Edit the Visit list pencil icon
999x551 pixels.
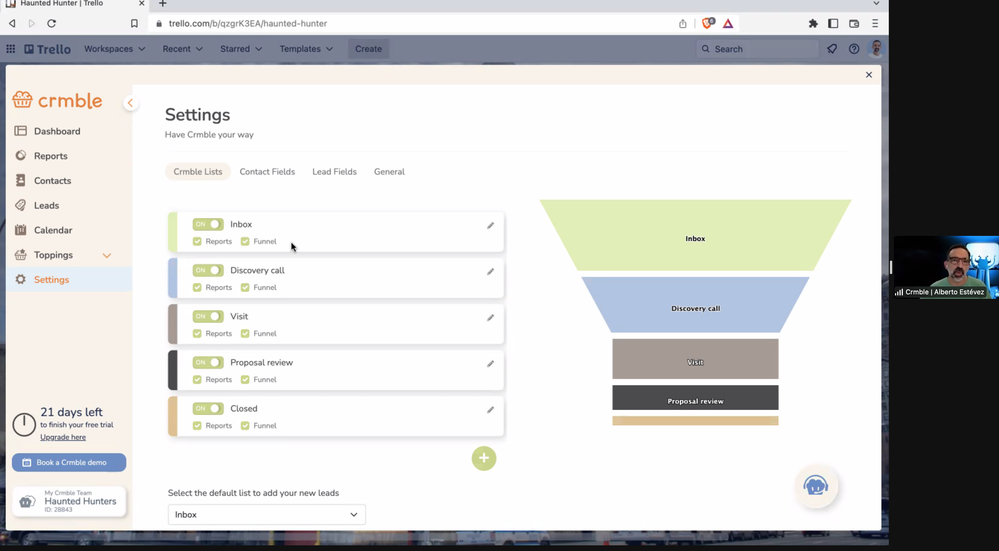coord(491,317)
